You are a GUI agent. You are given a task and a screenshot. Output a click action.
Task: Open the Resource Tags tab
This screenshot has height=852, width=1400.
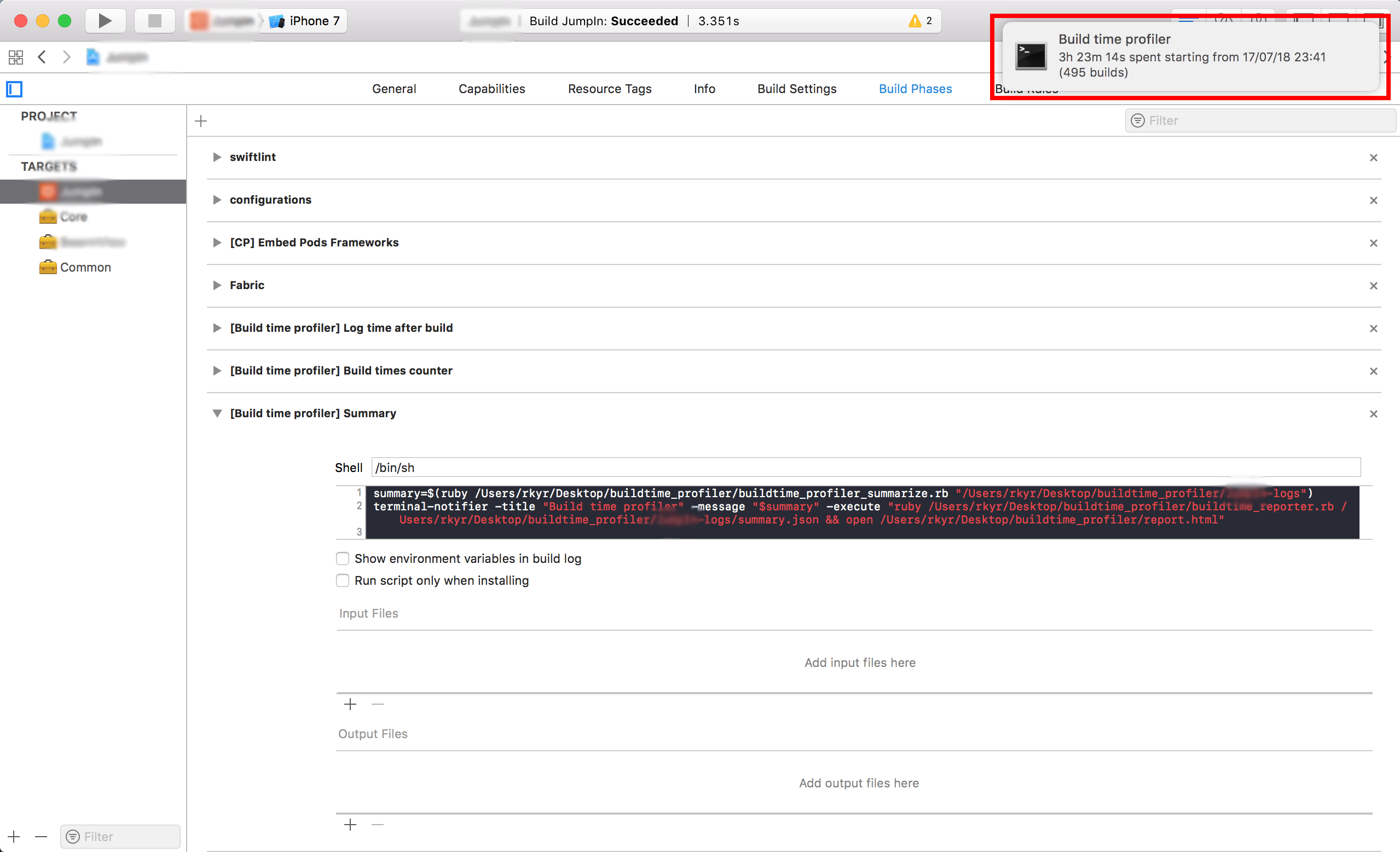609,89
